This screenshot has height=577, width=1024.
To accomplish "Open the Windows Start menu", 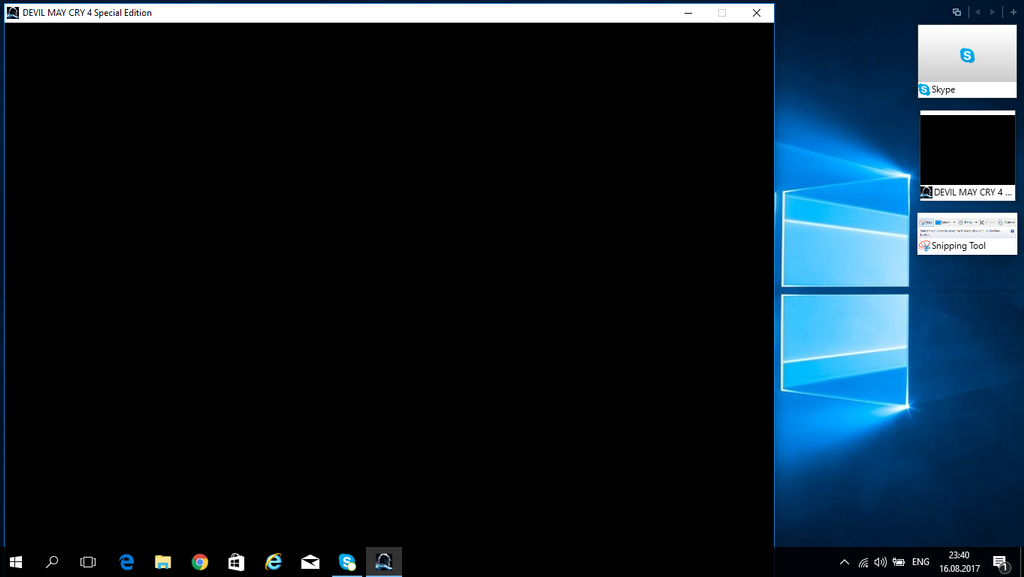I will point(16,562).
